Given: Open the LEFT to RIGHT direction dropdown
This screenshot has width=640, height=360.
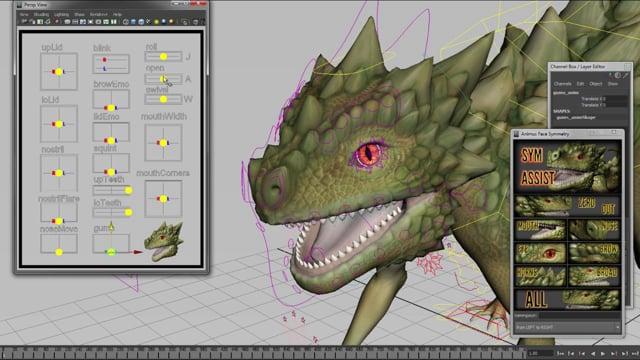Looking at the screenshot, I should click(x=568, y=327).
